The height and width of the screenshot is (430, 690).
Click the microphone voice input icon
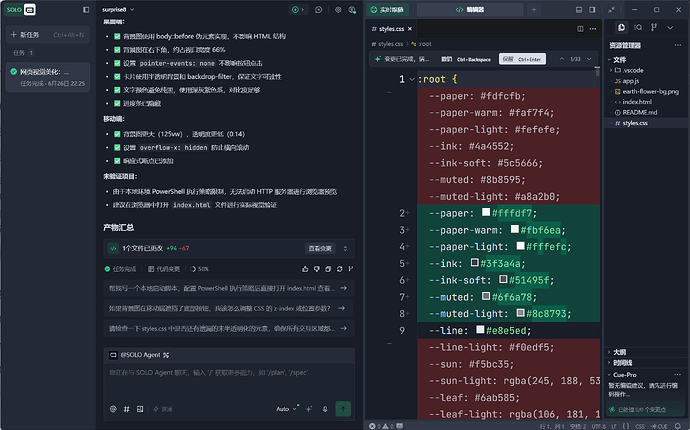(325, 409)
